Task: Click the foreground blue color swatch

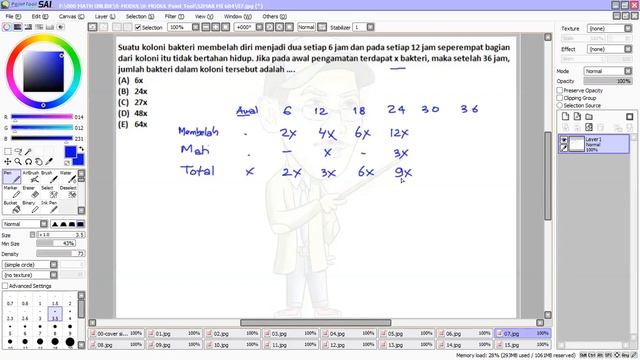Action: pos(70,152)
